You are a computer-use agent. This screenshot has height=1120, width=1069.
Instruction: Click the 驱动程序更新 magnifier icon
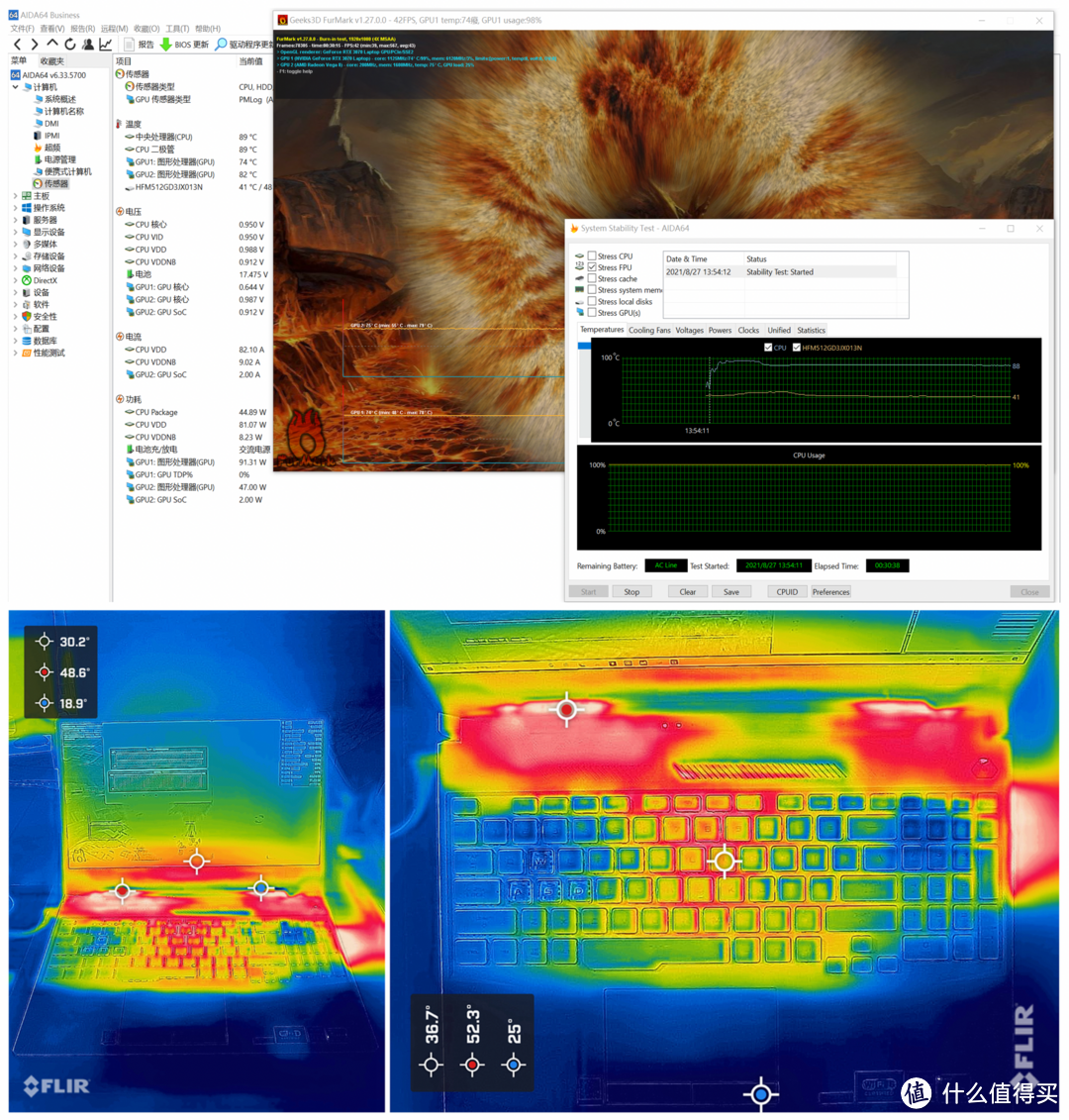pyautogui.click(x=222, y=45)
